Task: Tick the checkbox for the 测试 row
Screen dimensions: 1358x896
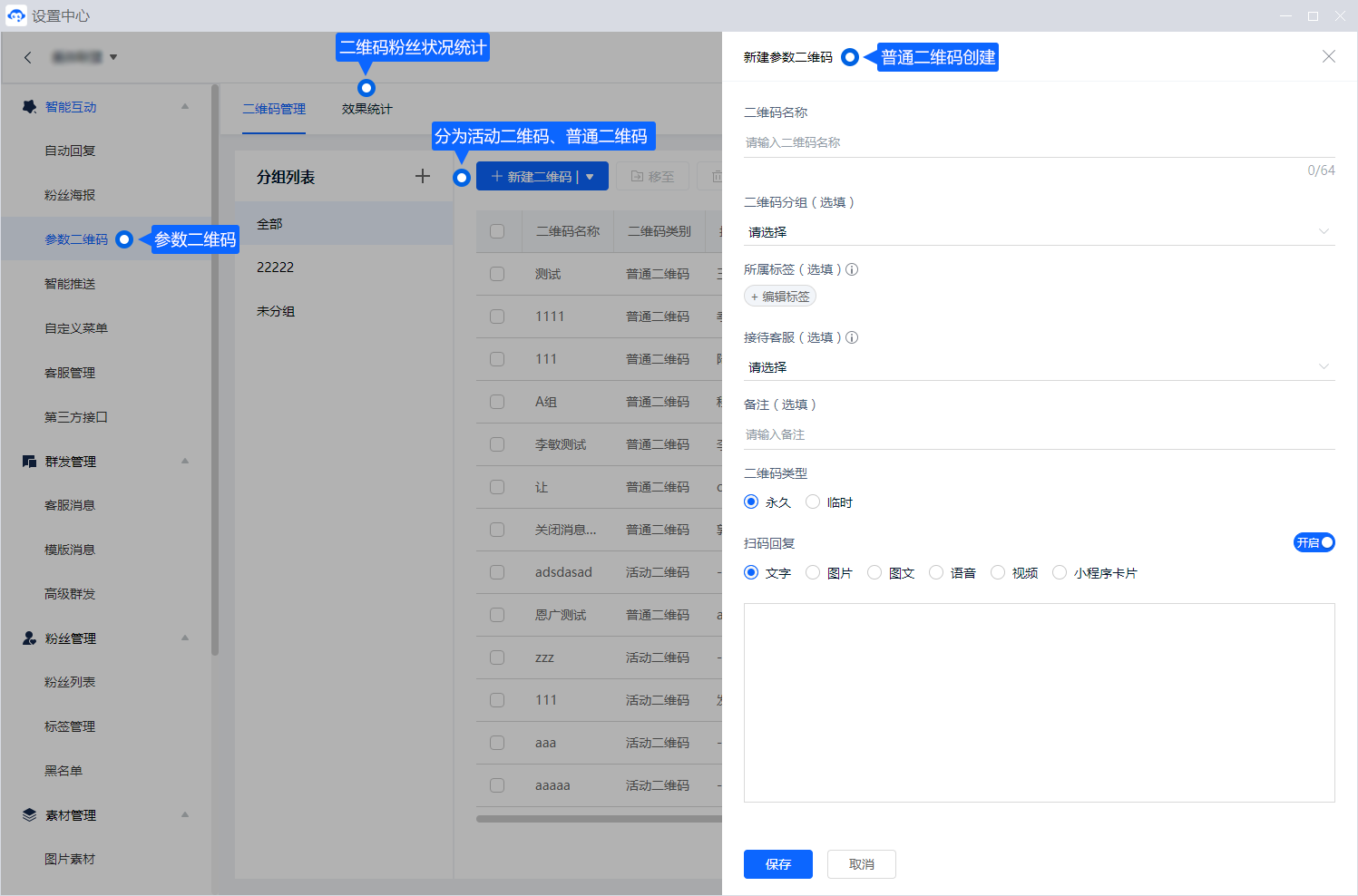Action: click(x=497, y=274)
